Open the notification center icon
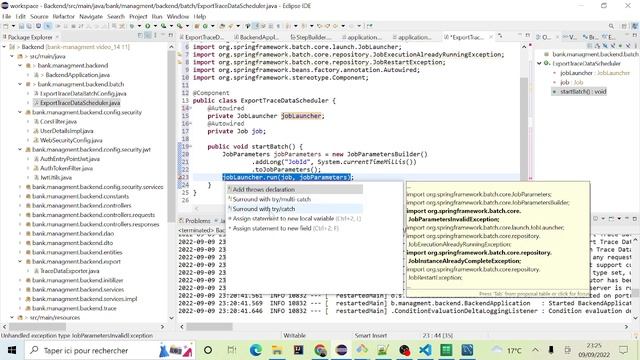Image resolution: width=640 pixels, height=360 pixels. tap(623, 350)
